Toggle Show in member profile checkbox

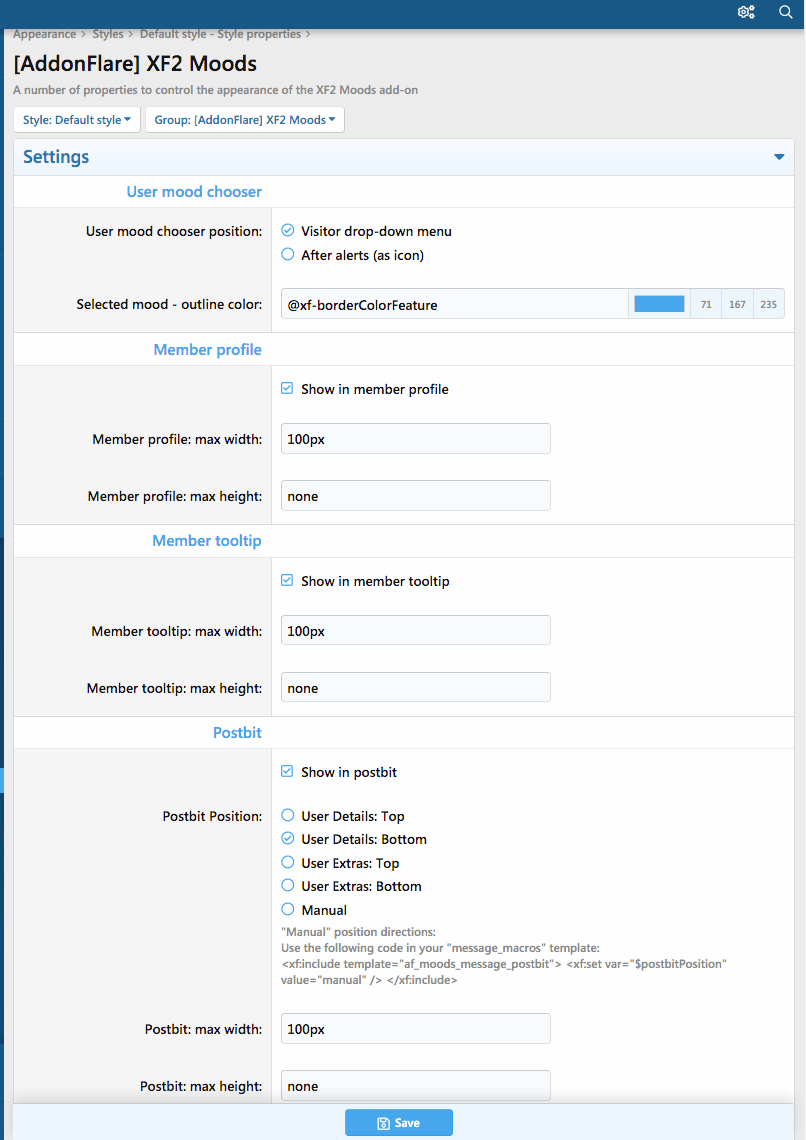(x=288, y=389)
